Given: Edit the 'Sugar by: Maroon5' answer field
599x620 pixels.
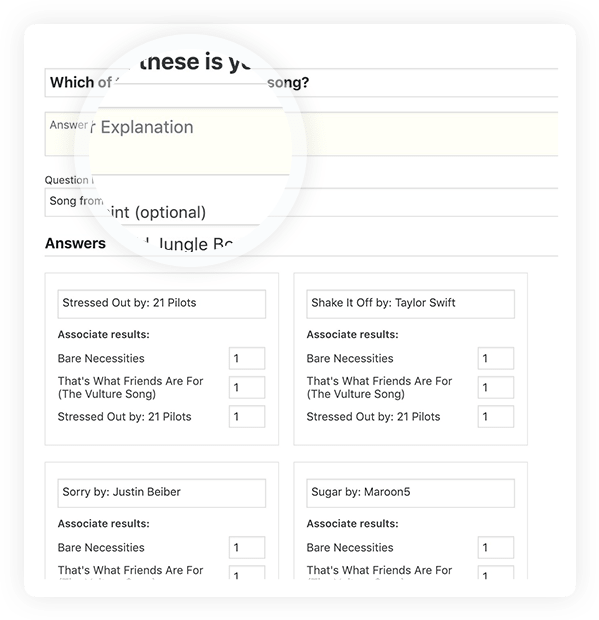Looking at the screenshot, I should click(410, 493).
